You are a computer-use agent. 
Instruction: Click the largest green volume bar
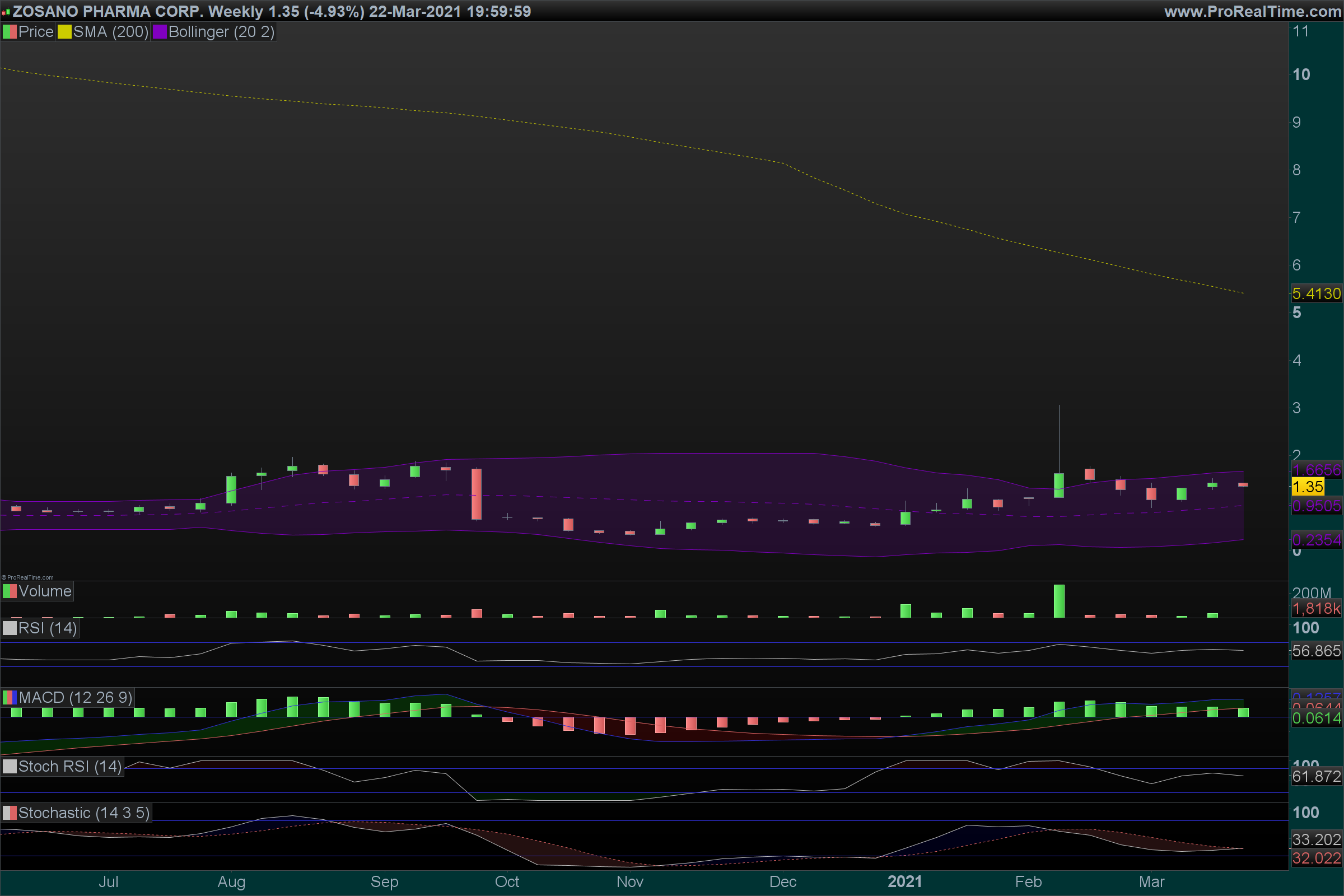click(1059, 601)
